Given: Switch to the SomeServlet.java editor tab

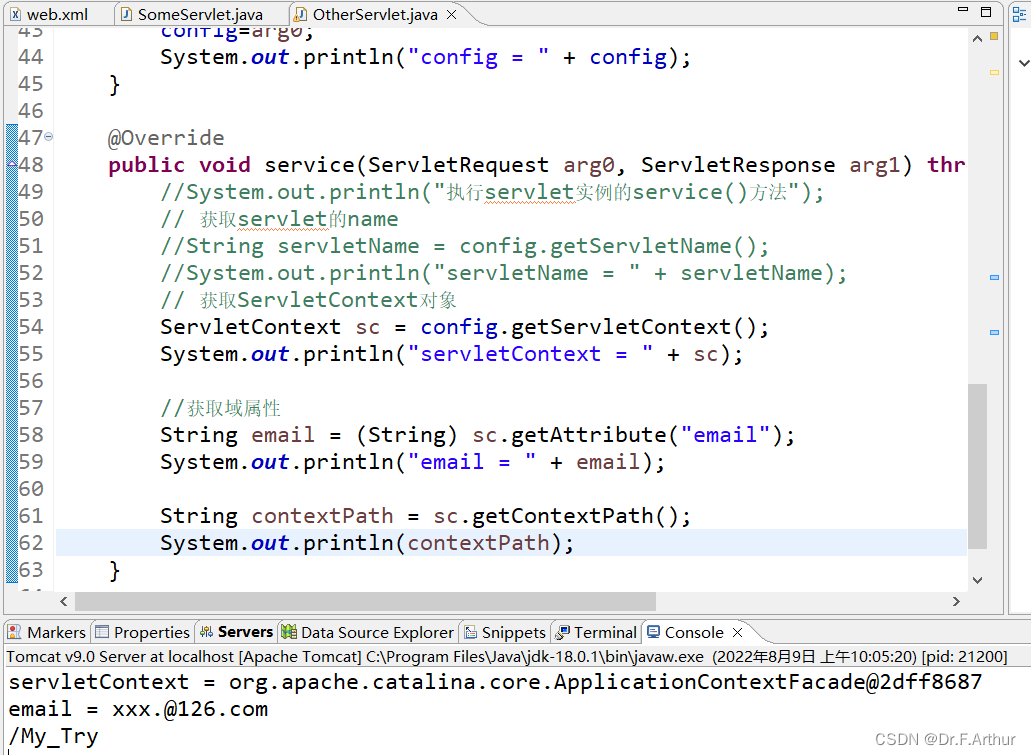Looking at the screenshot, I should 192,14.
